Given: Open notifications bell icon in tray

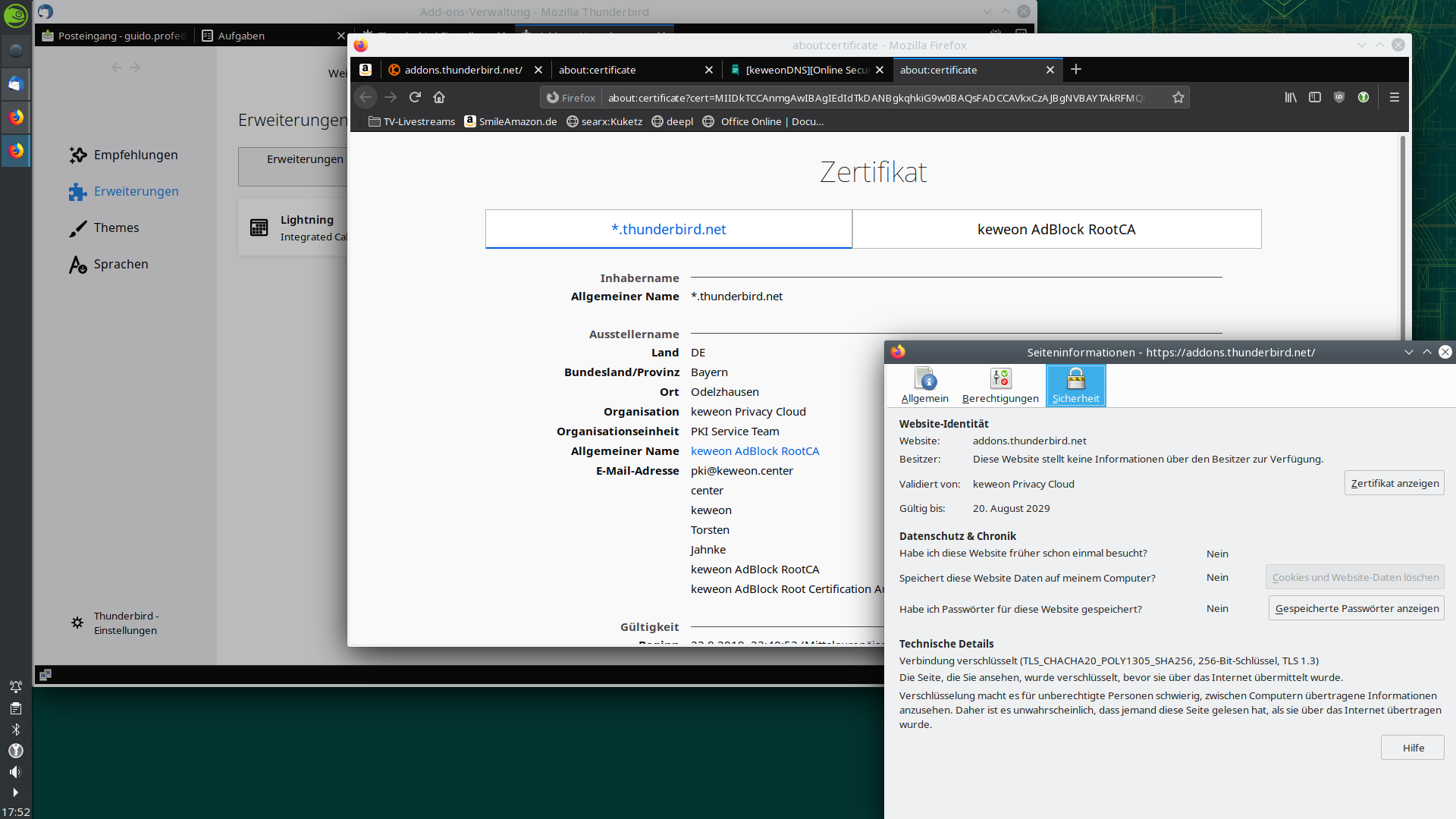Looking at the screenshot, I should pyautogui.click(x=16, y=687).
